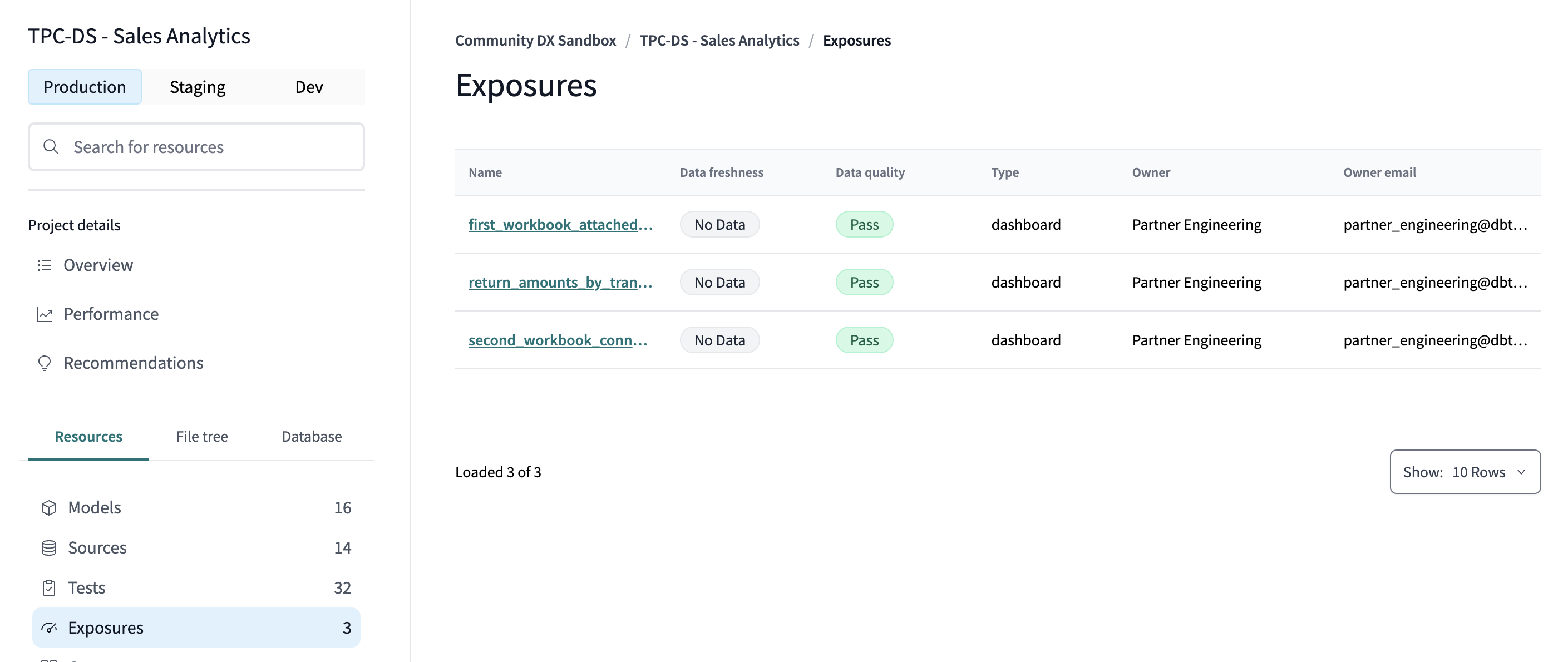The height and width of the screenshot is (662, 1568).
Task: Switch to Dev environment
Action: point(309,86)
